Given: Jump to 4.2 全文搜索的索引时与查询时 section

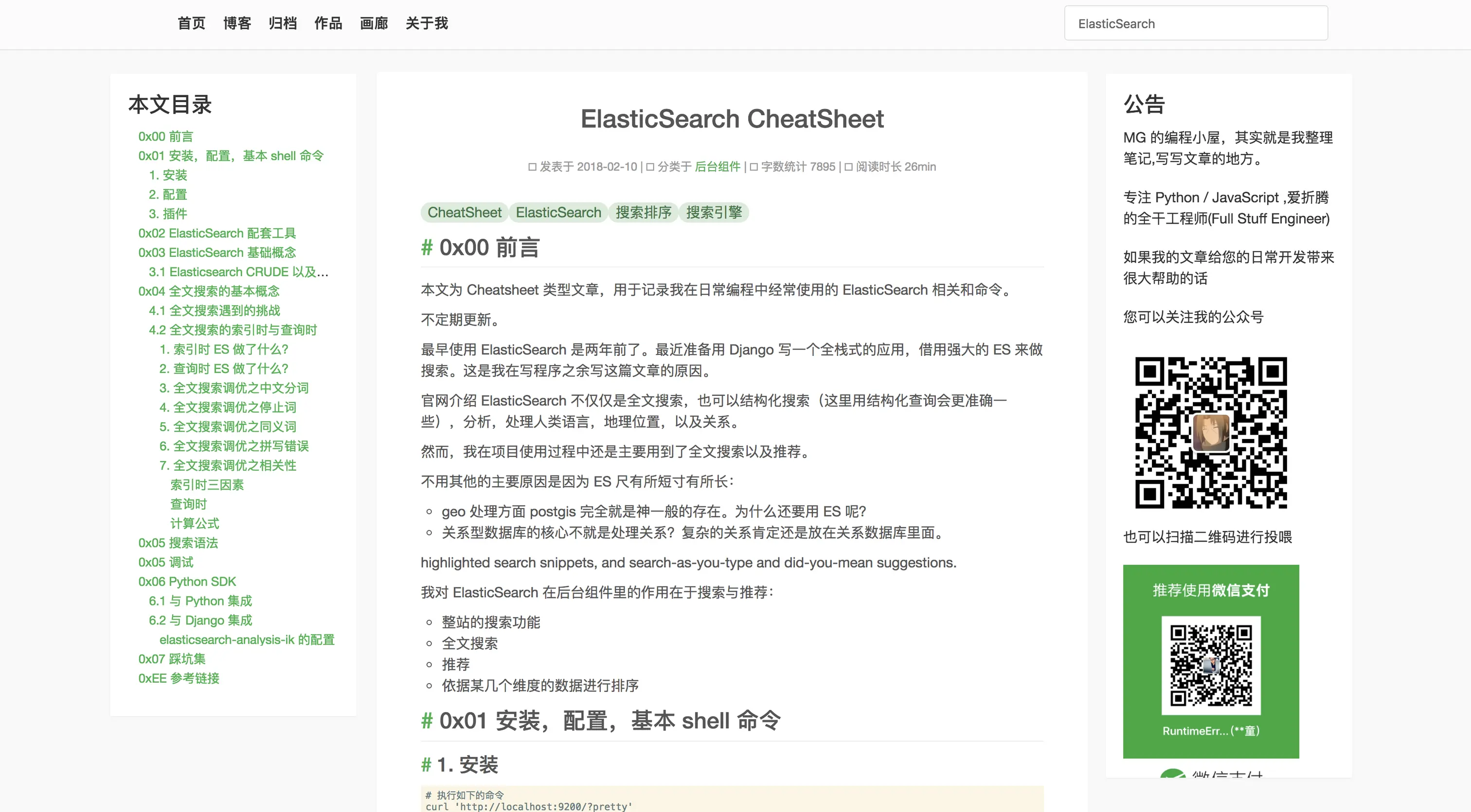Looking at the screenshot, I should pos(233,330).
